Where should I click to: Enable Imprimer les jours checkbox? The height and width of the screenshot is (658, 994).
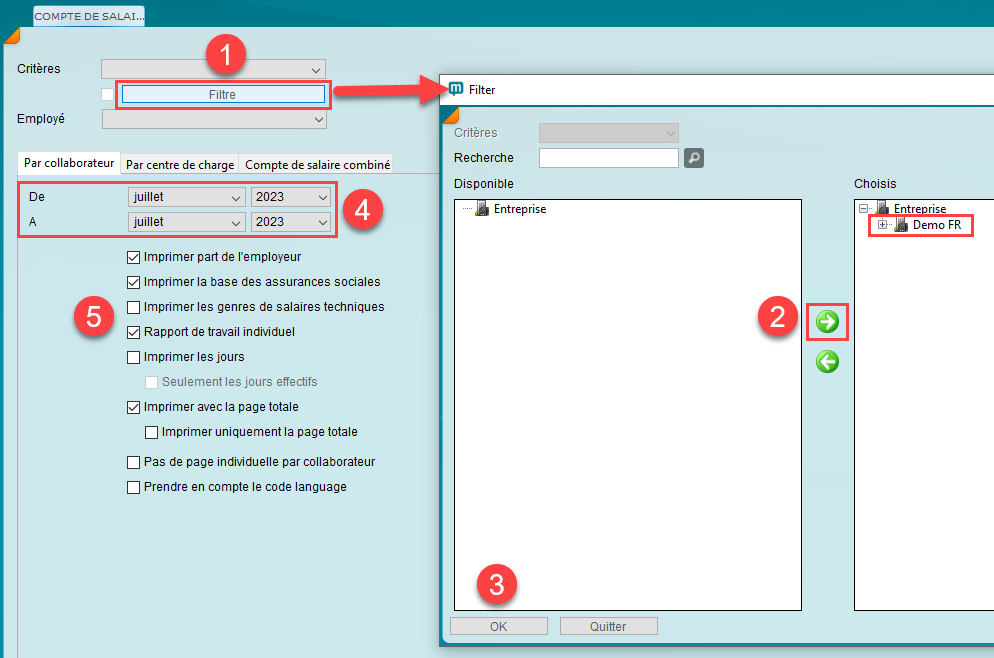[x=134, y=357]
